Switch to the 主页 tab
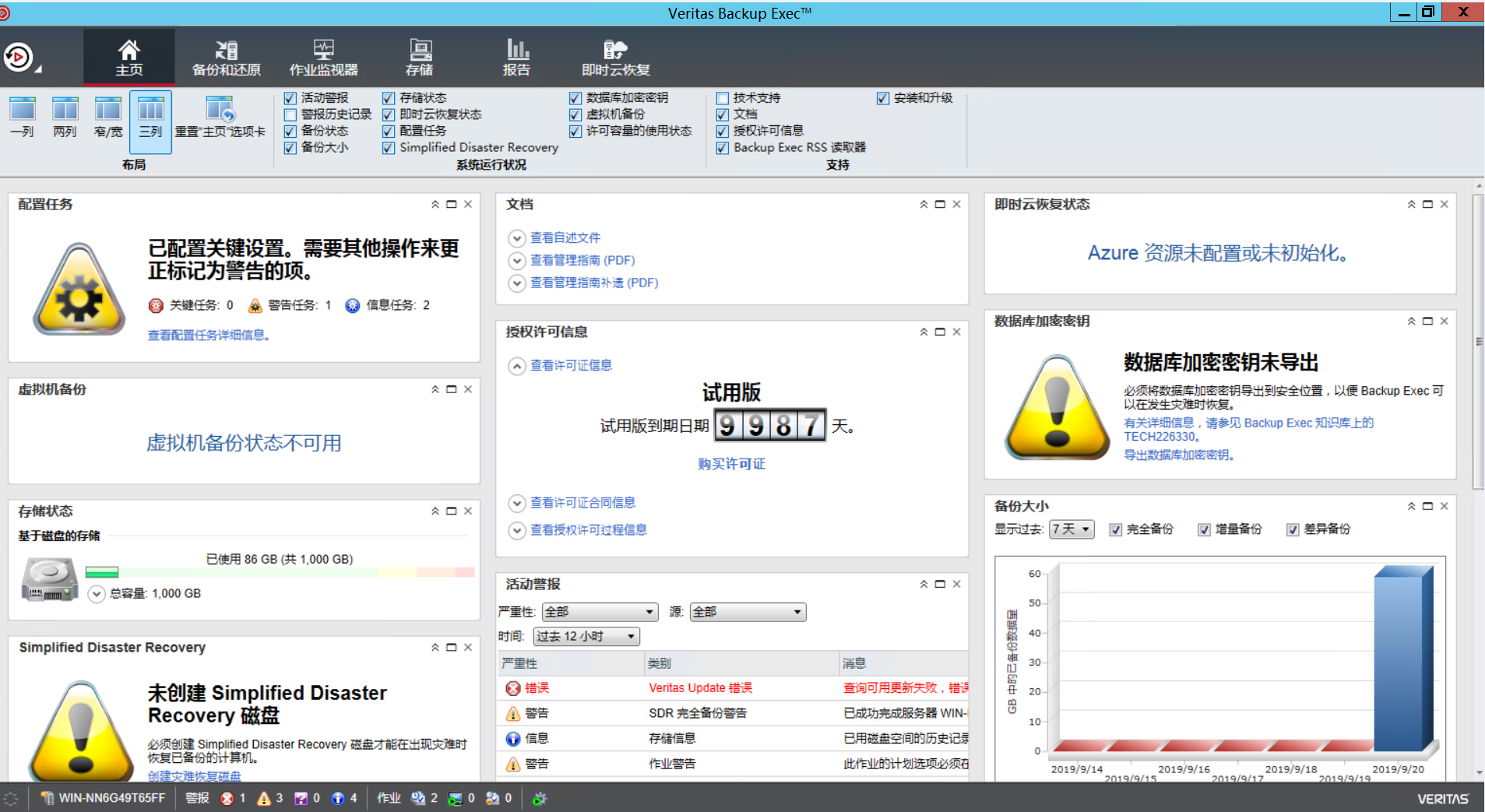Image resolution: width=1485 pixels, height=812 pixels. [x=129, y=58]
